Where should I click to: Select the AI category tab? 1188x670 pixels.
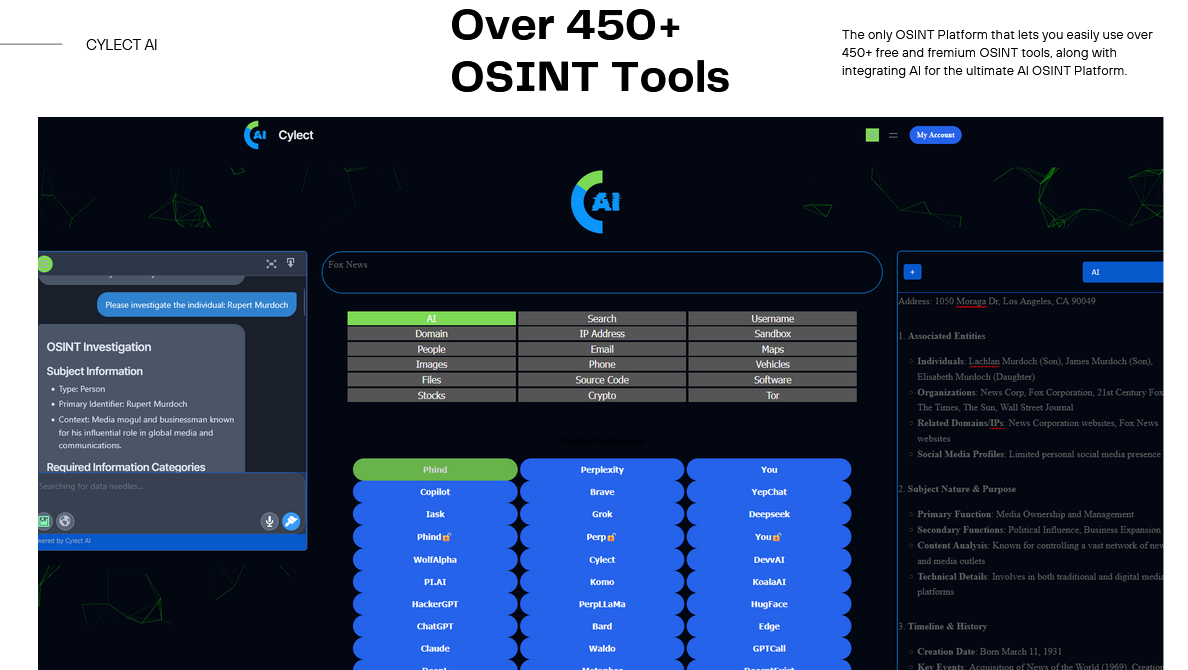click(x=431, y=318)
